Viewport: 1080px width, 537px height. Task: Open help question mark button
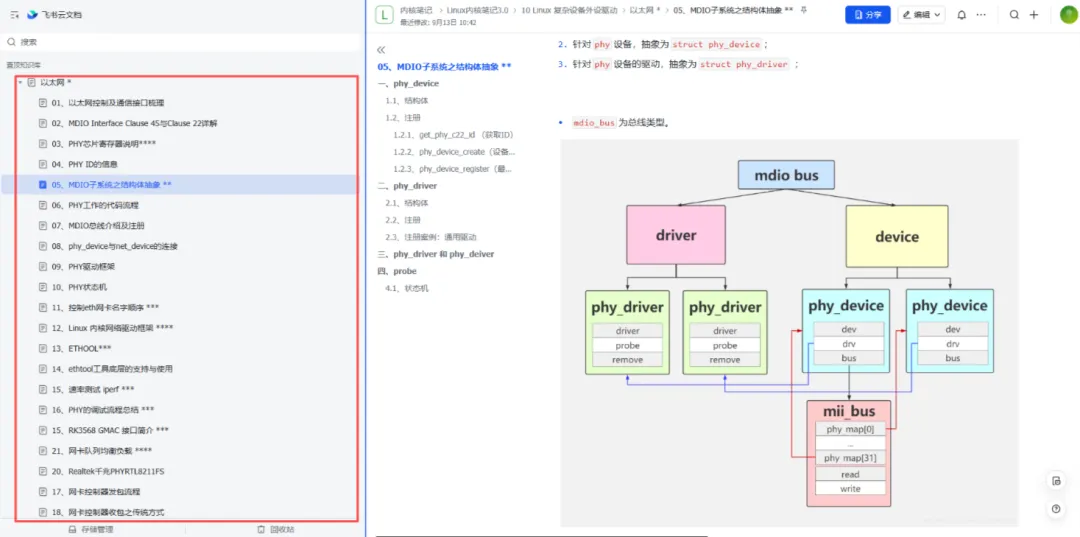[x=1056, y=509]
